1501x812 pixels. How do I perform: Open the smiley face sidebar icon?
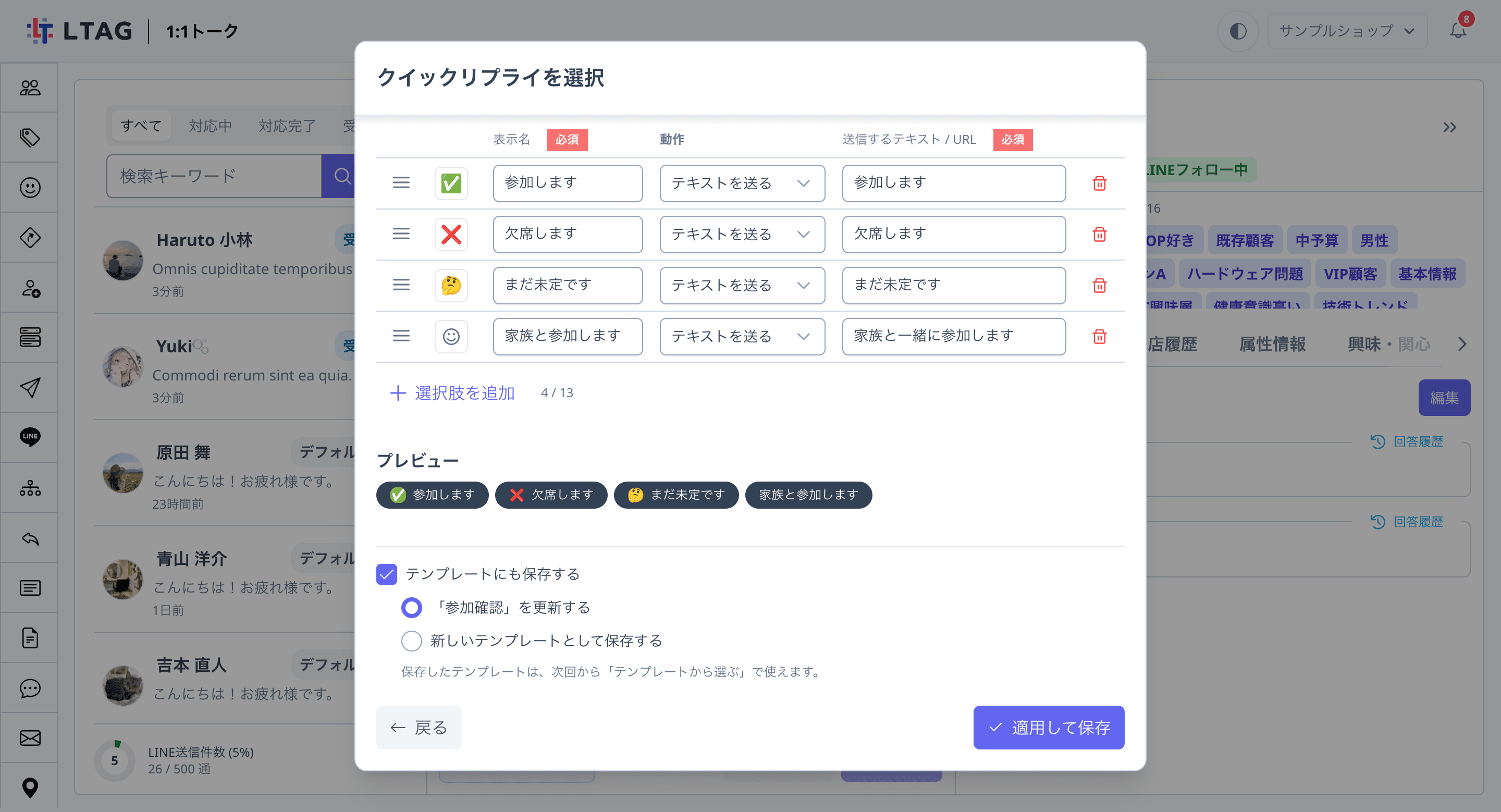30,188
